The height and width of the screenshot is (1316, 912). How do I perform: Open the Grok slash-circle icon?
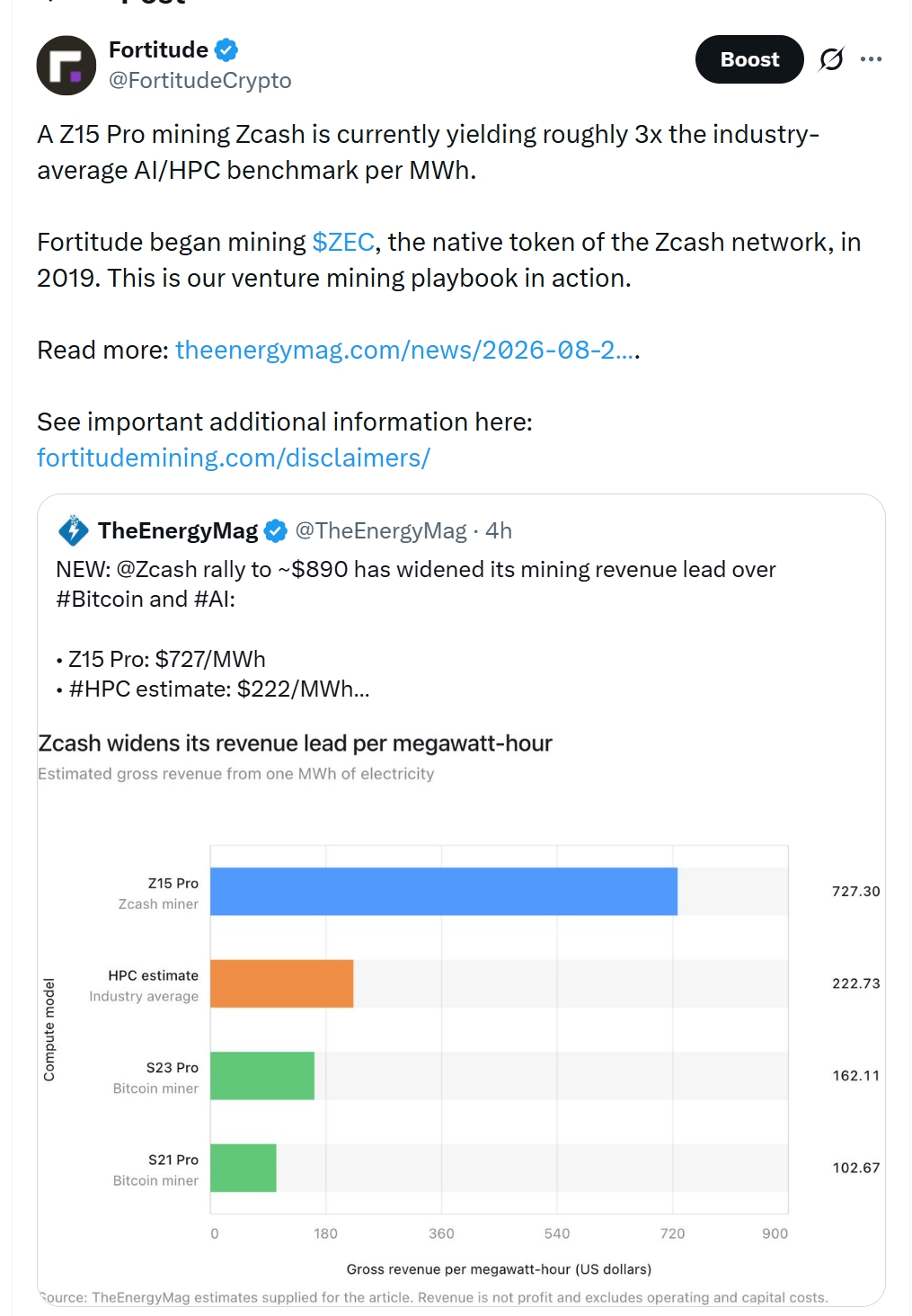831,59
